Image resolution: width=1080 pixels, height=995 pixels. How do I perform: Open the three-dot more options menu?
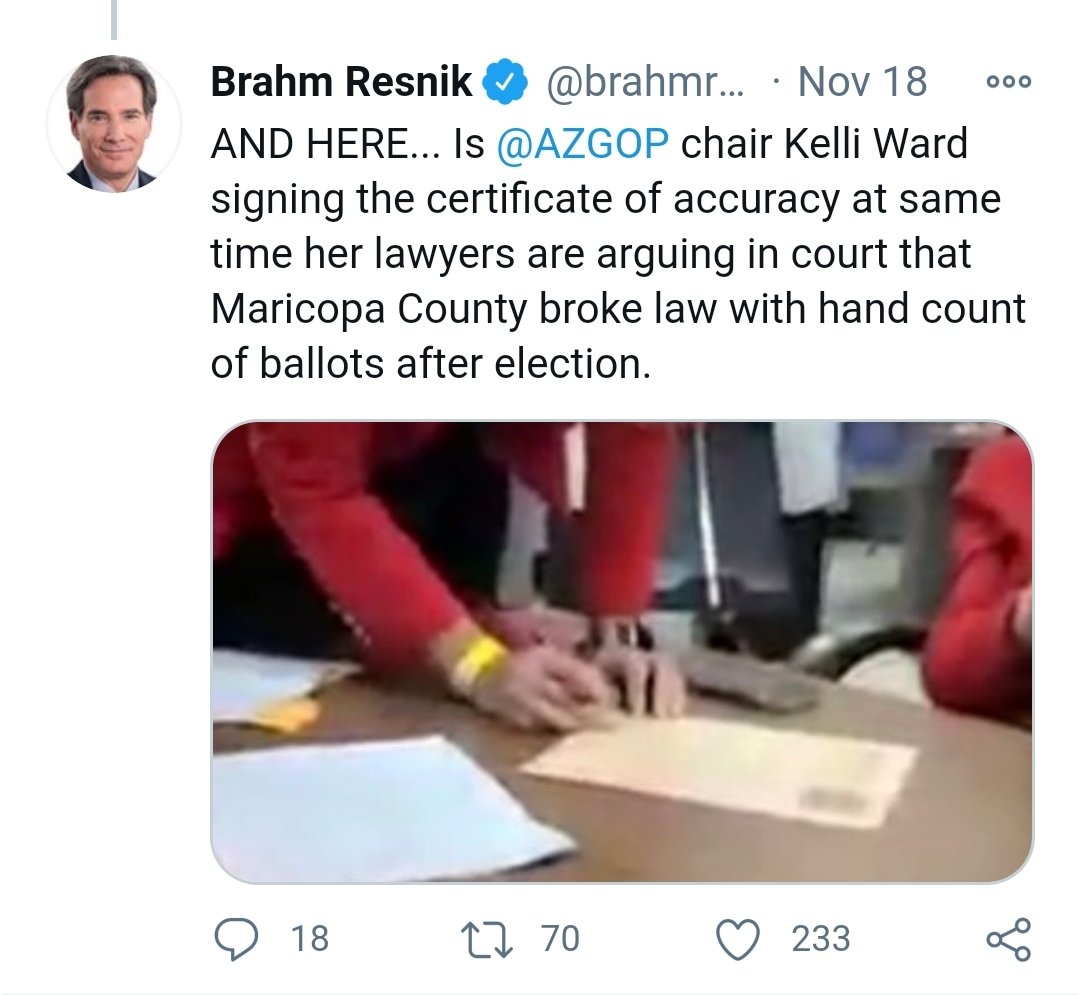pyautogui.click(x=1009, y=82)
